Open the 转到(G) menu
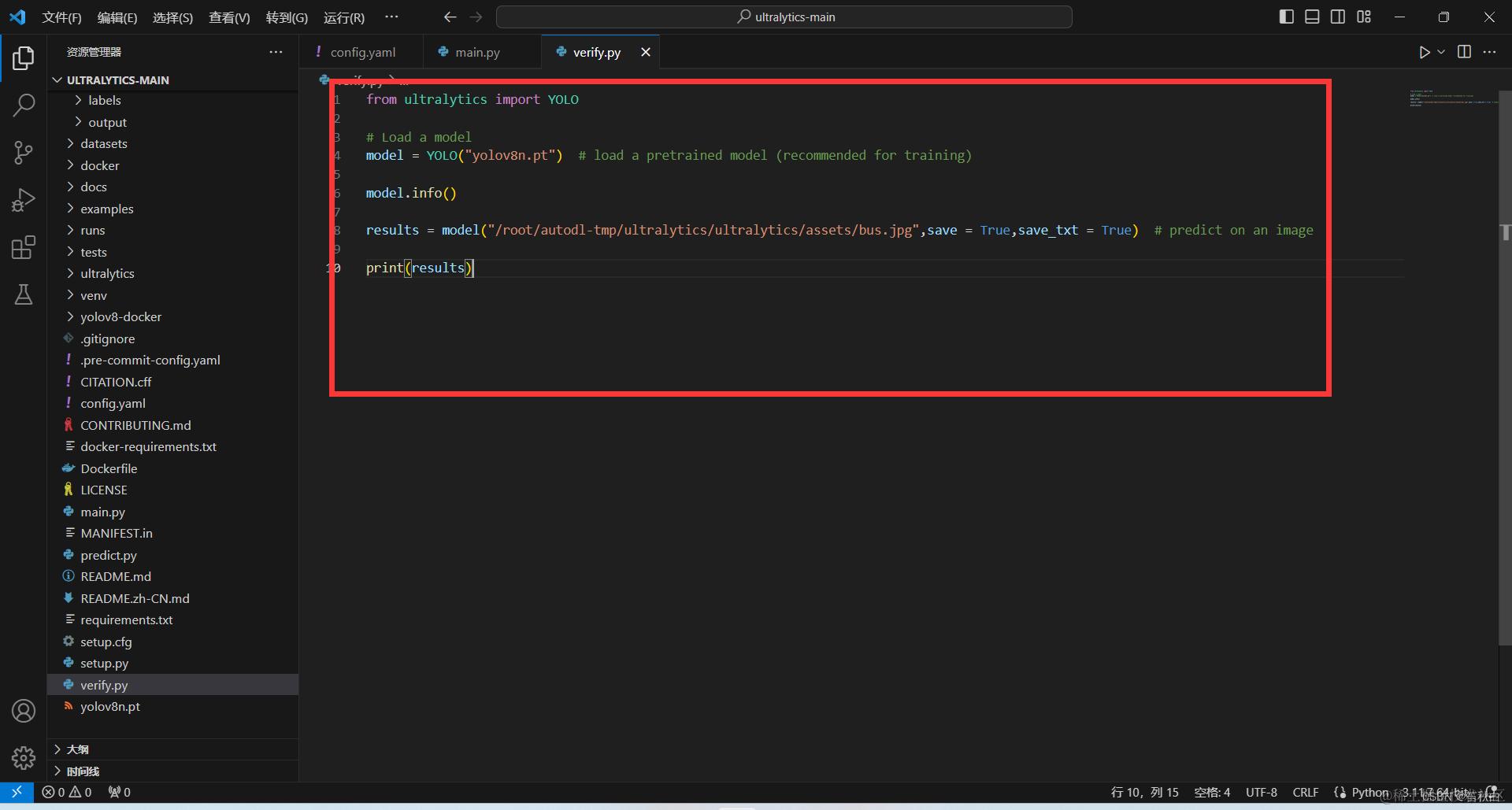 coord(287,17)
